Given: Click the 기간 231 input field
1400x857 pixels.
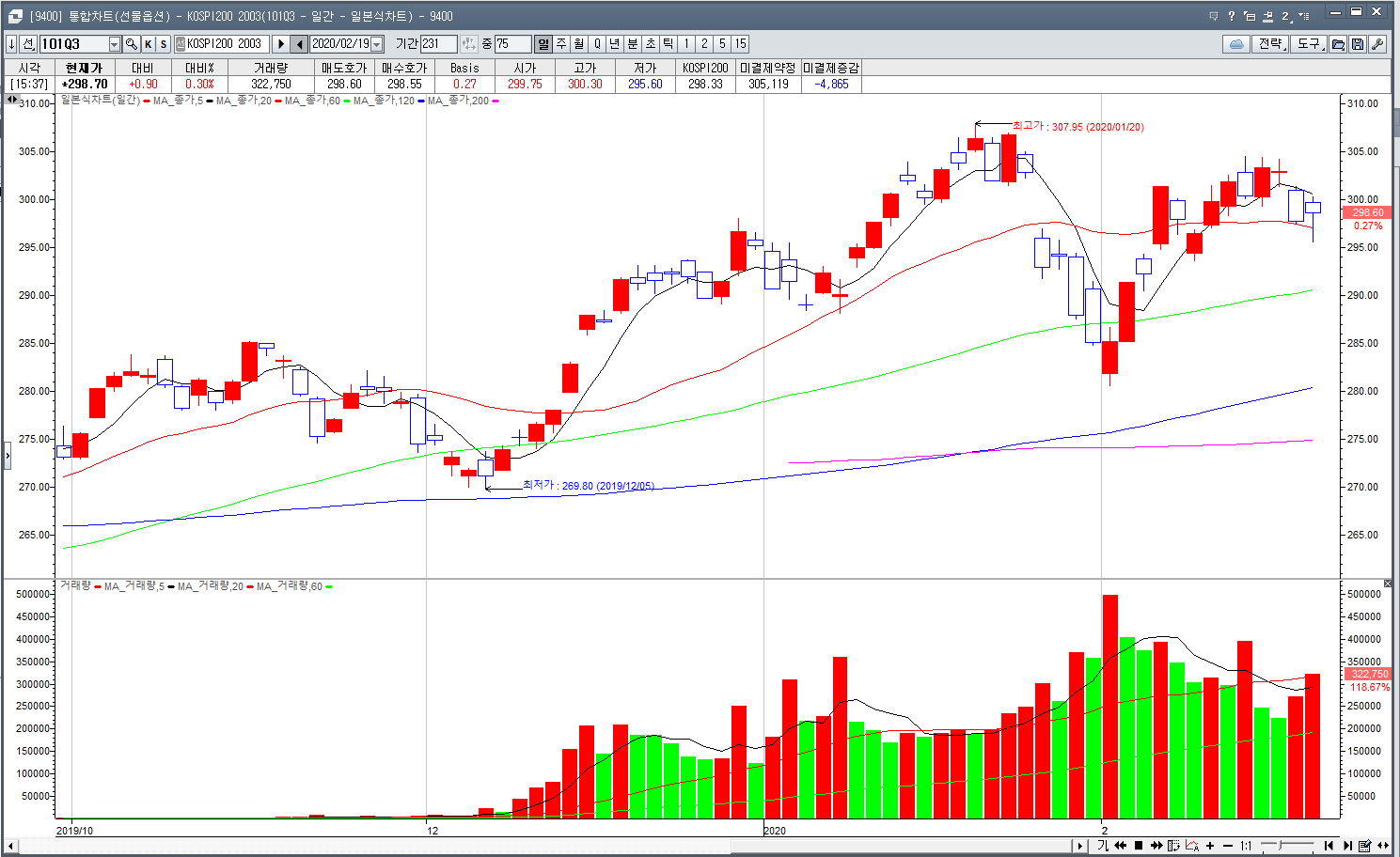Looking at the screenshot, I should tap(438, 44).
